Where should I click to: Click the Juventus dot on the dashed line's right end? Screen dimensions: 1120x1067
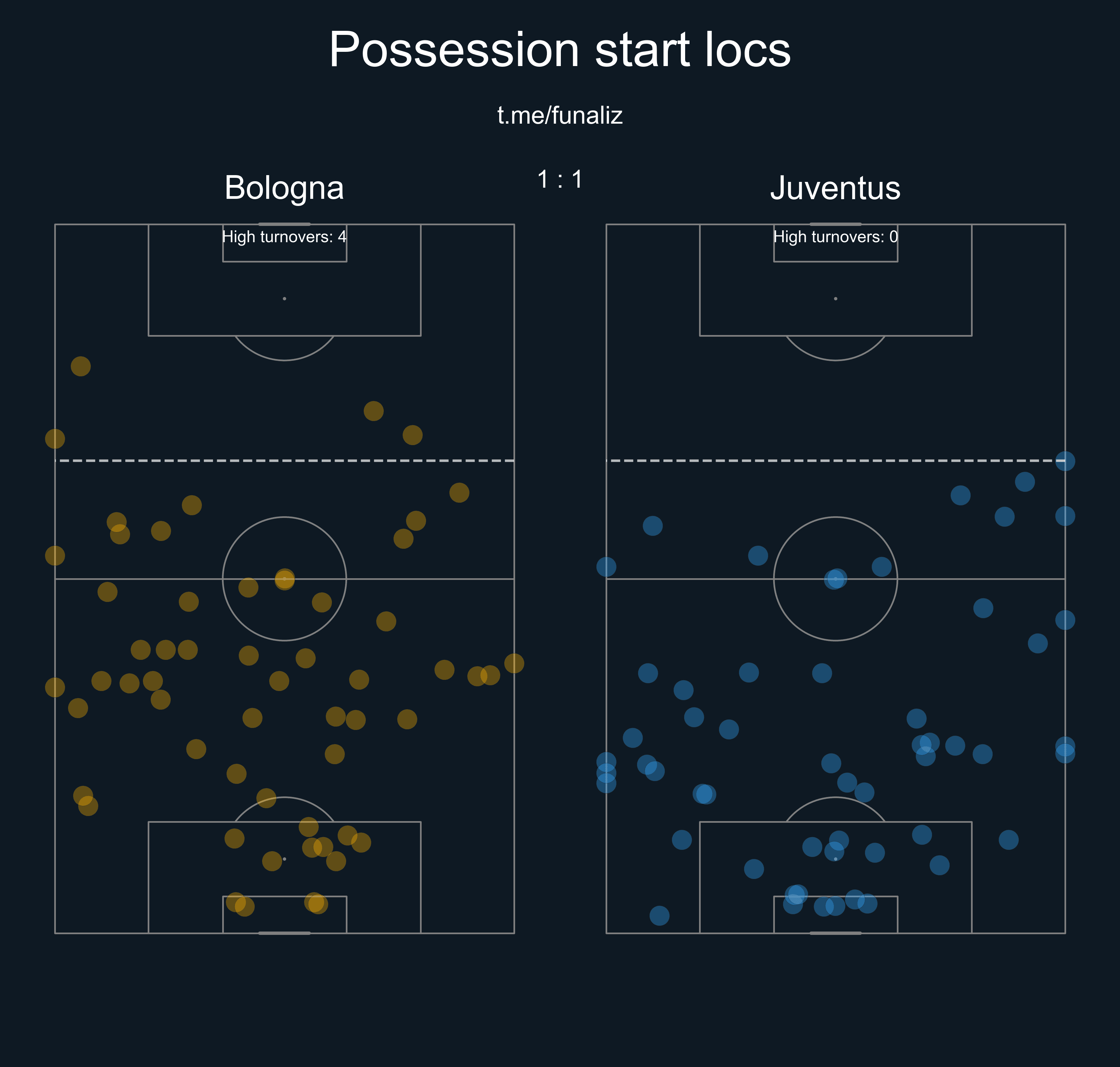click(x=1065, y=461)
